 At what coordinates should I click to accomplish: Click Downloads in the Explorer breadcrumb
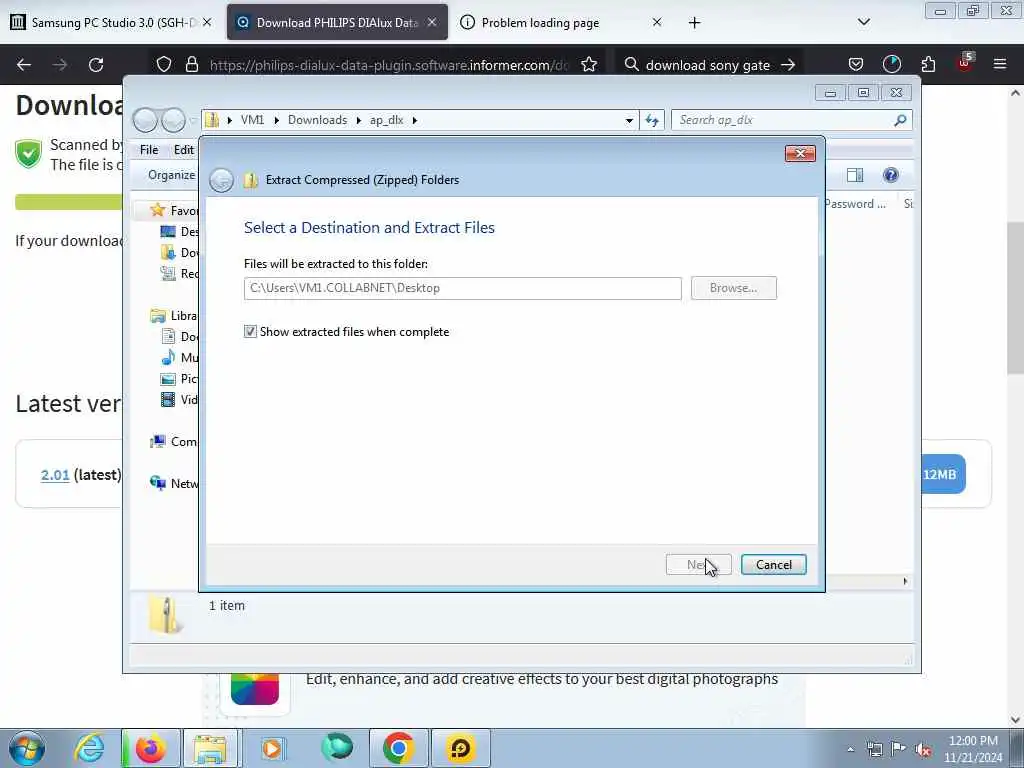[317, 120]
